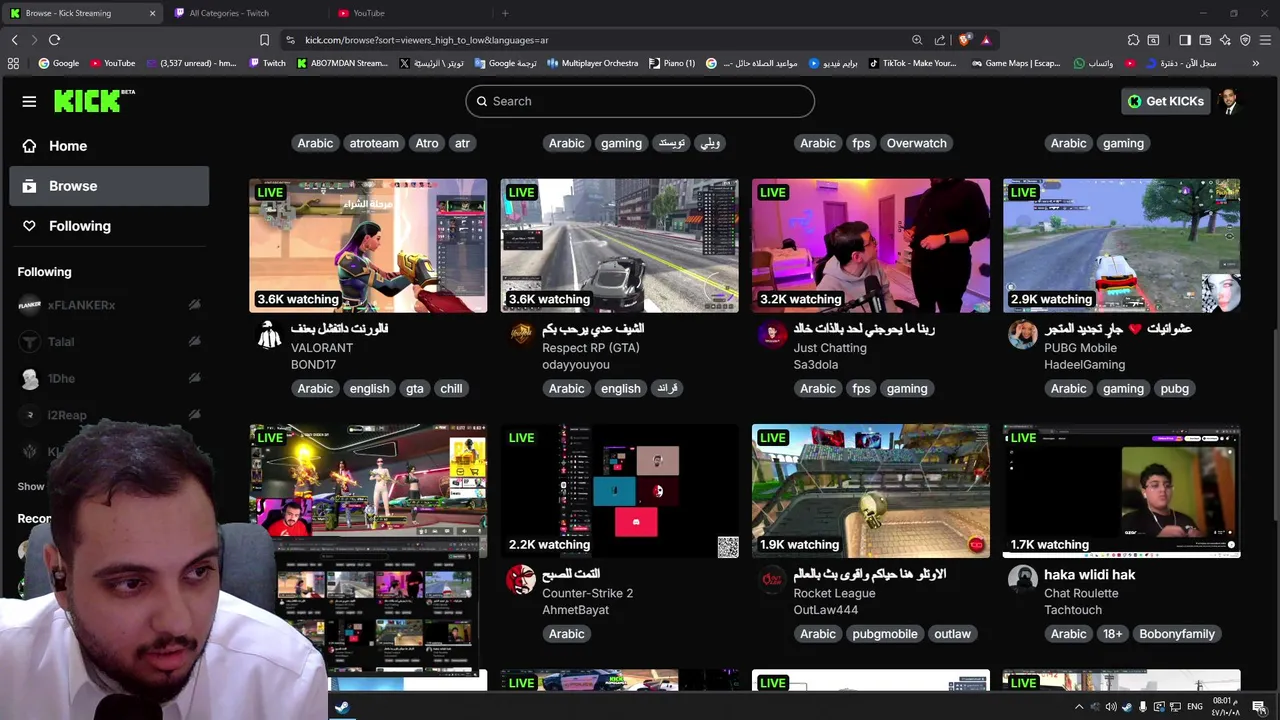This screenshot has height=720, width=1280.
Task: Open followed channel xFLANKERx
Action: 81,305
